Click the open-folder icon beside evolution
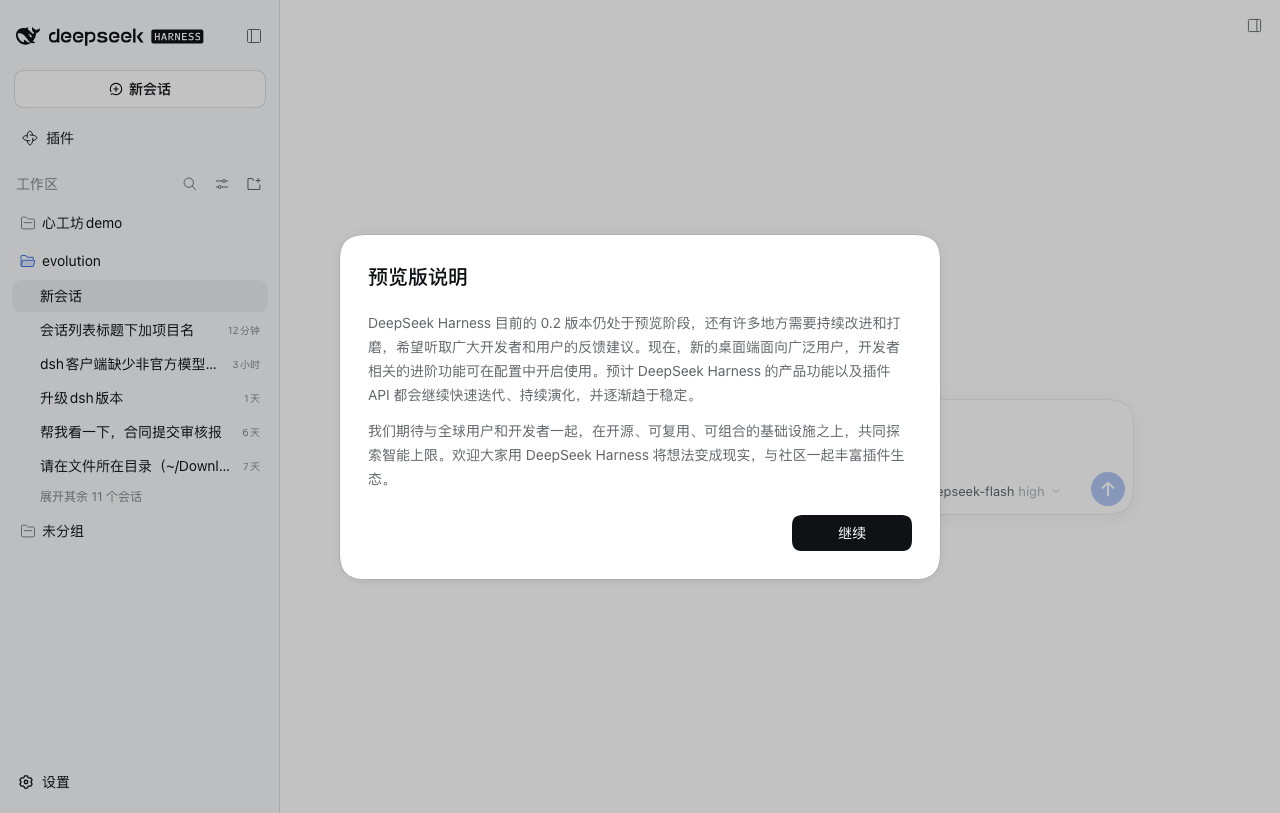The width and height of the screenshot is (1280, 813). (x=28, y=261)
